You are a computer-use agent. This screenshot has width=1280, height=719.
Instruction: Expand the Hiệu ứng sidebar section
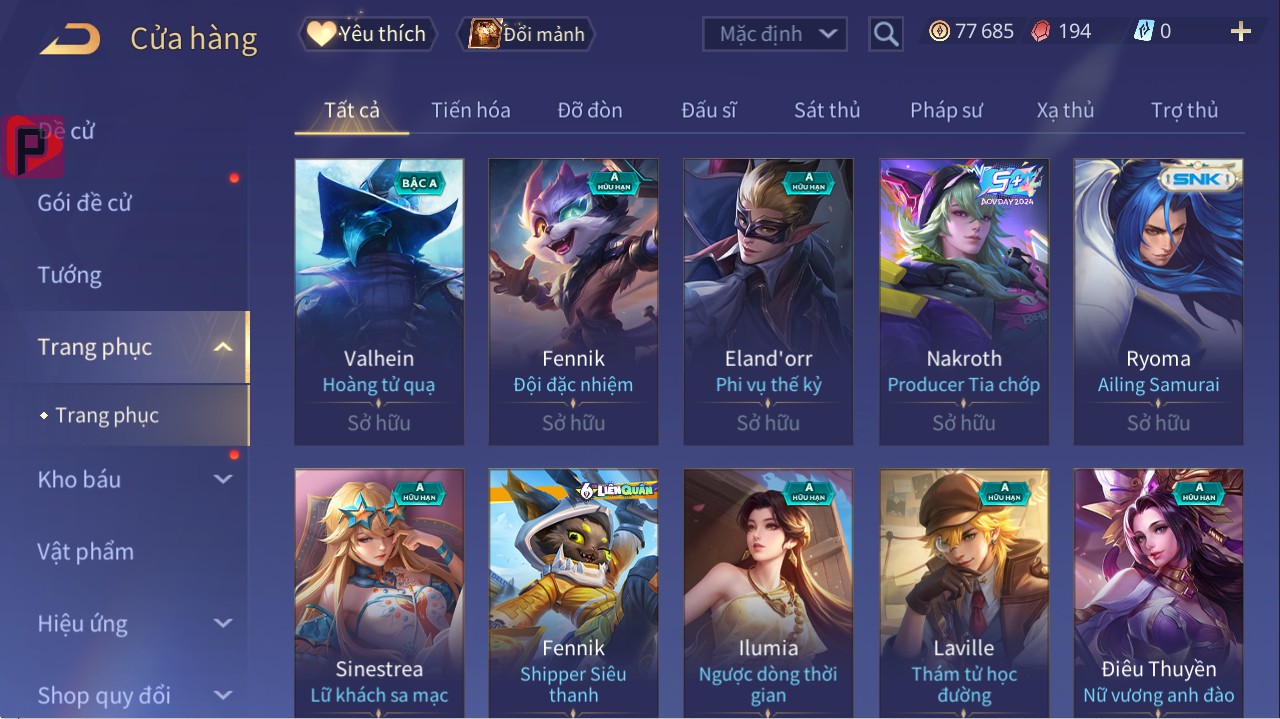click(x=223, y=623)
